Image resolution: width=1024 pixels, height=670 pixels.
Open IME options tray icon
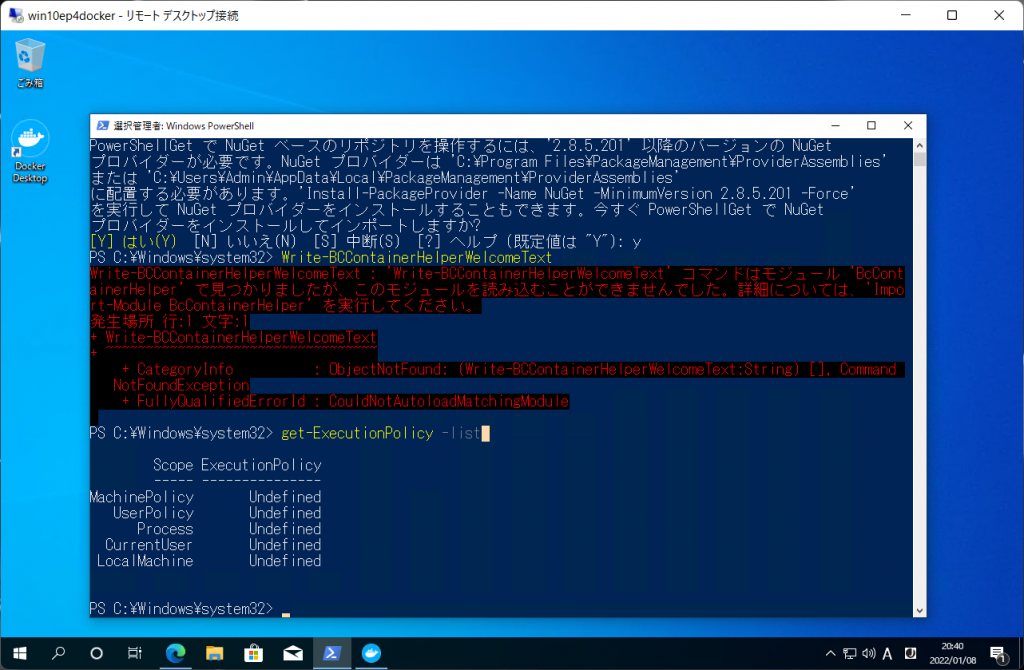tap(910, 653)
